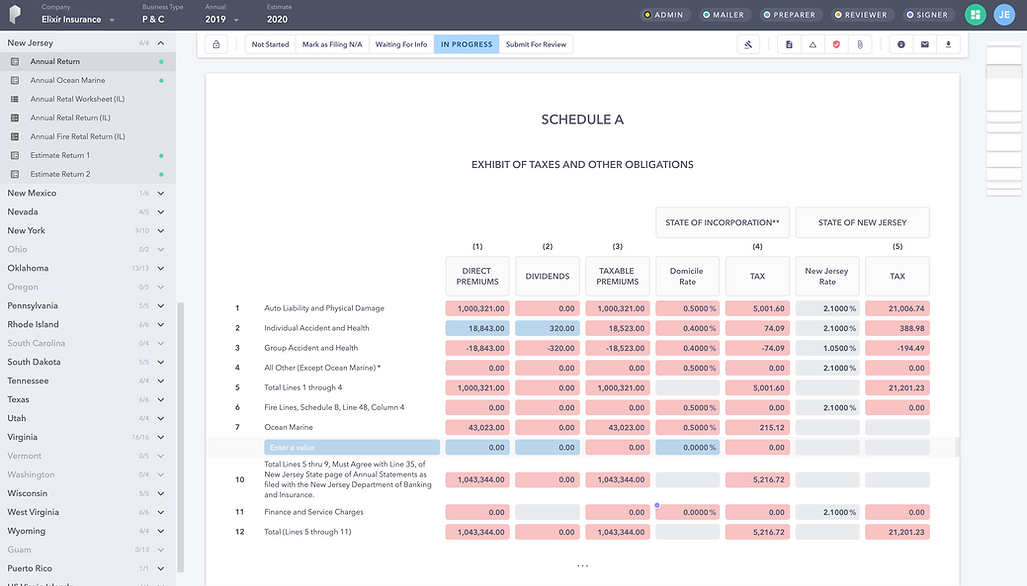Screen dimensions: 1027x586
Task: Click the form icon beside Annual Retal Return (IL)
Action: [x=14, y=118]
